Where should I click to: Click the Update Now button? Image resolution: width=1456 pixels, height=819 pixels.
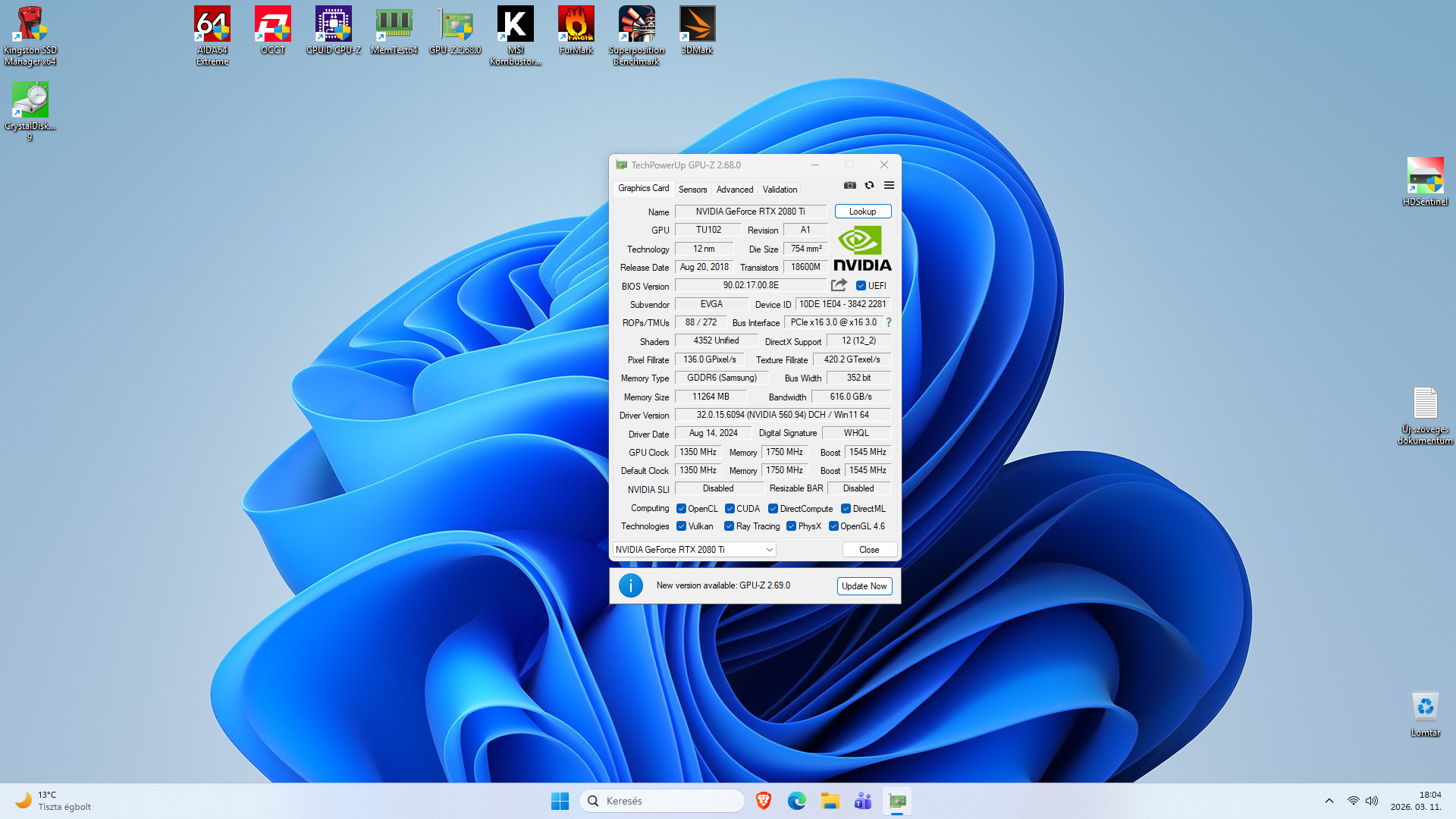pyautogui.click(x=864, y=586)
